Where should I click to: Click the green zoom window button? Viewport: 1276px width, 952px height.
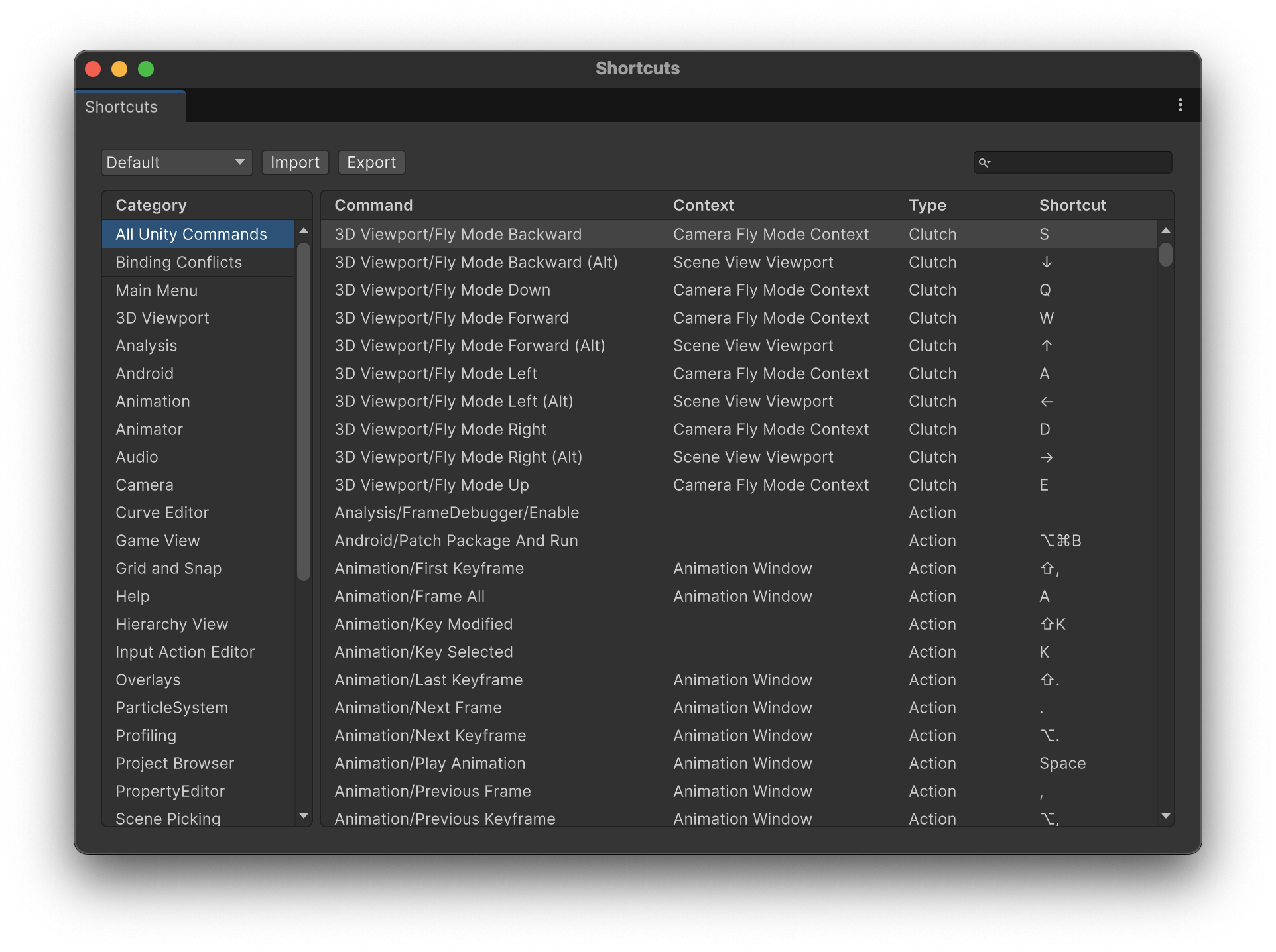point(146,69)
